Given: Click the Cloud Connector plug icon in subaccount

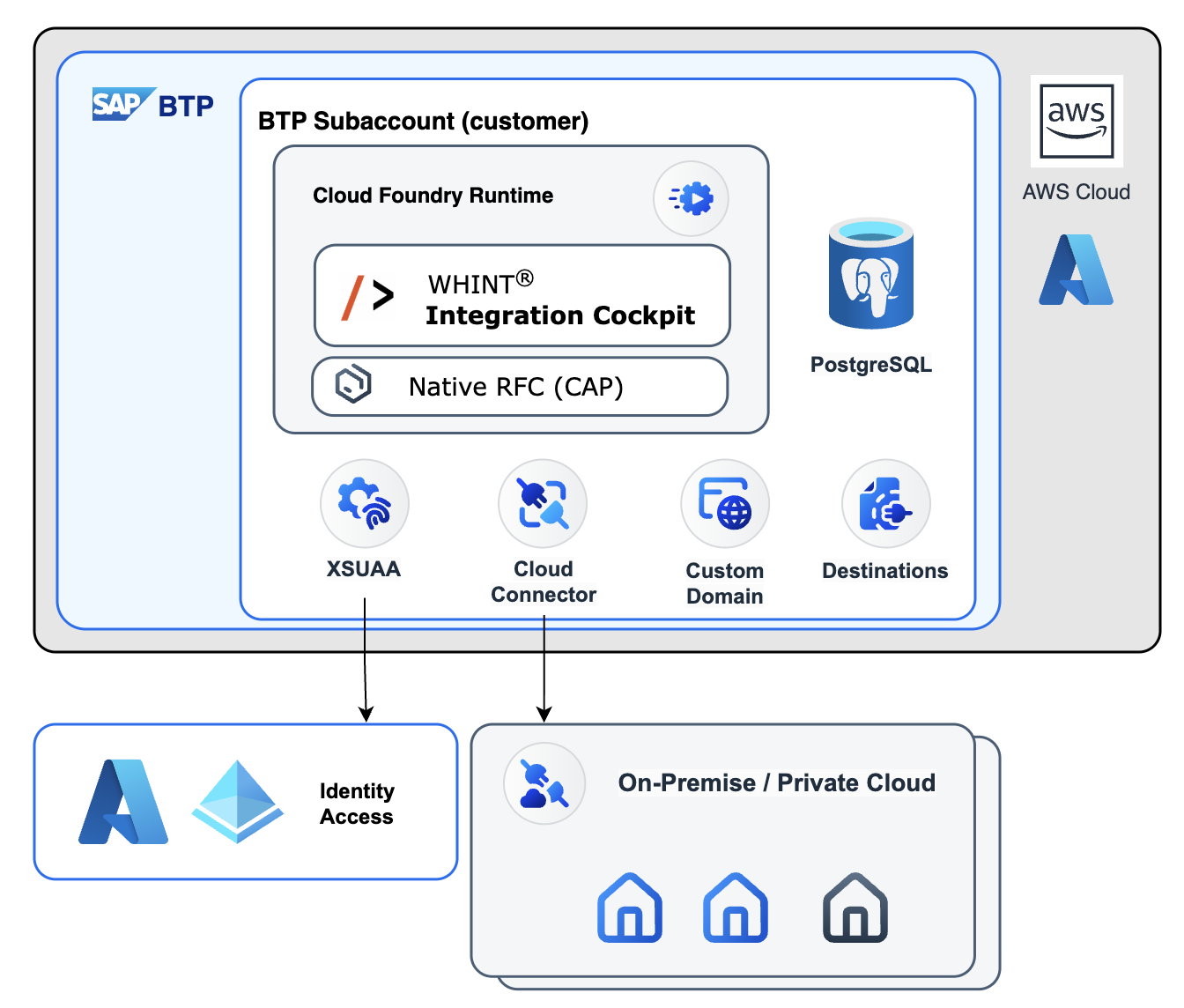Looking at the screenshot, I should [543, 503].
